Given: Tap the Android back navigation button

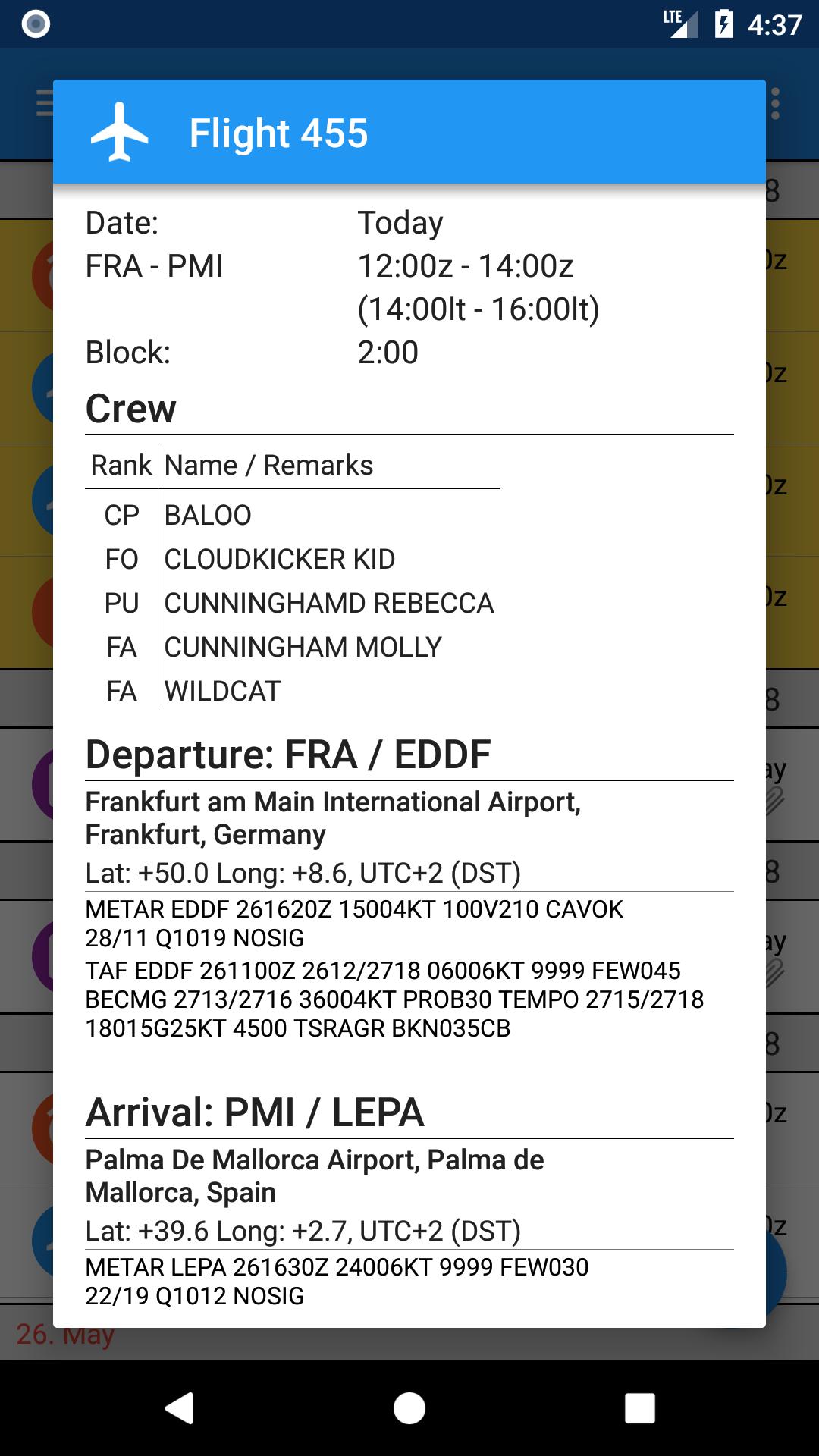Looking at the screenshot, I should (180, 1408).
